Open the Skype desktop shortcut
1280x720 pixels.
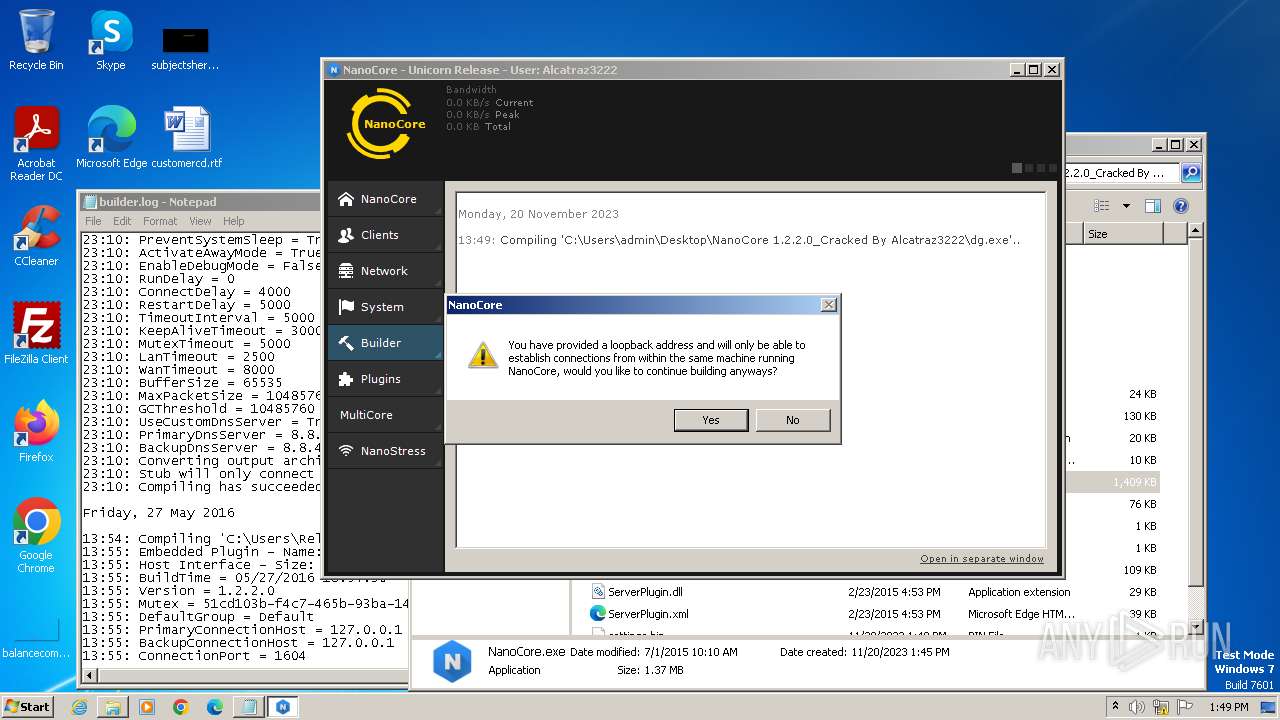click(x=110, y=41)
